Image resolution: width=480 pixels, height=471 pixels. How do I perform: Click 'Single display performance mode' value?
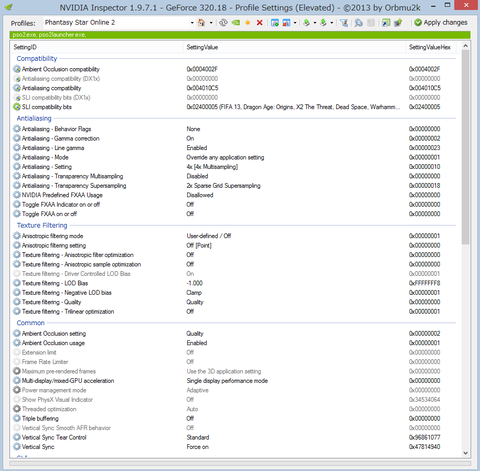tap(227, 381)
